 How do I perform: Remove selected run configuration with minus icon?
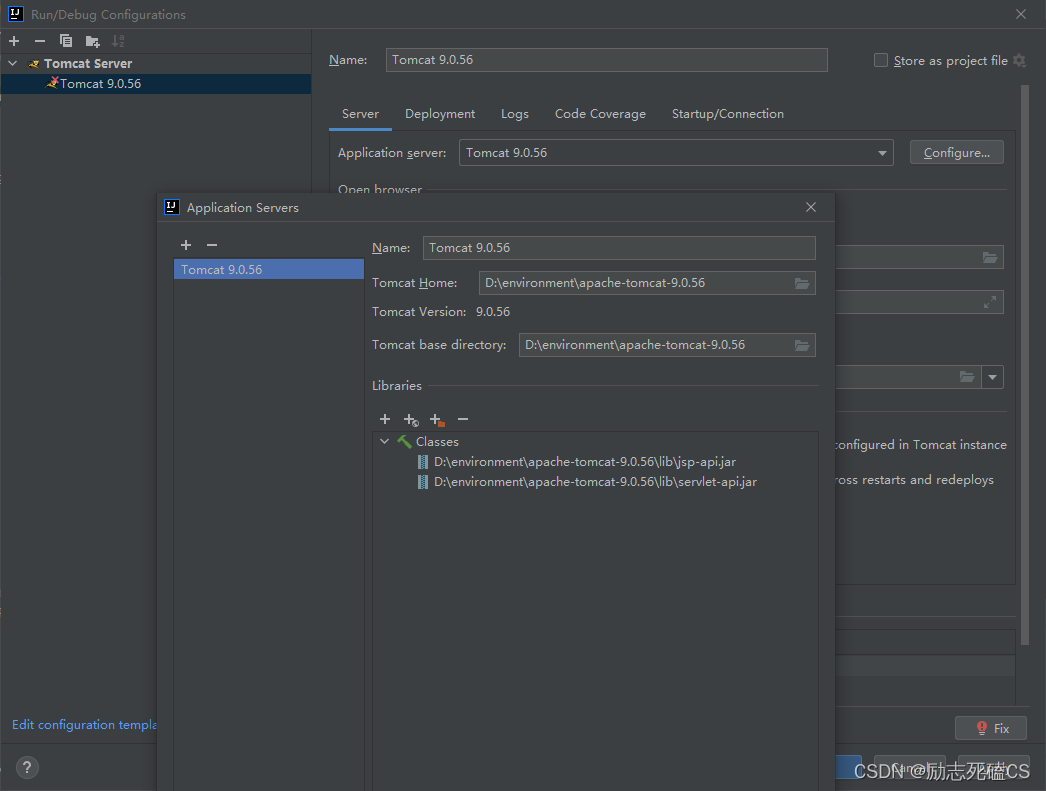[x=40, y=41]
